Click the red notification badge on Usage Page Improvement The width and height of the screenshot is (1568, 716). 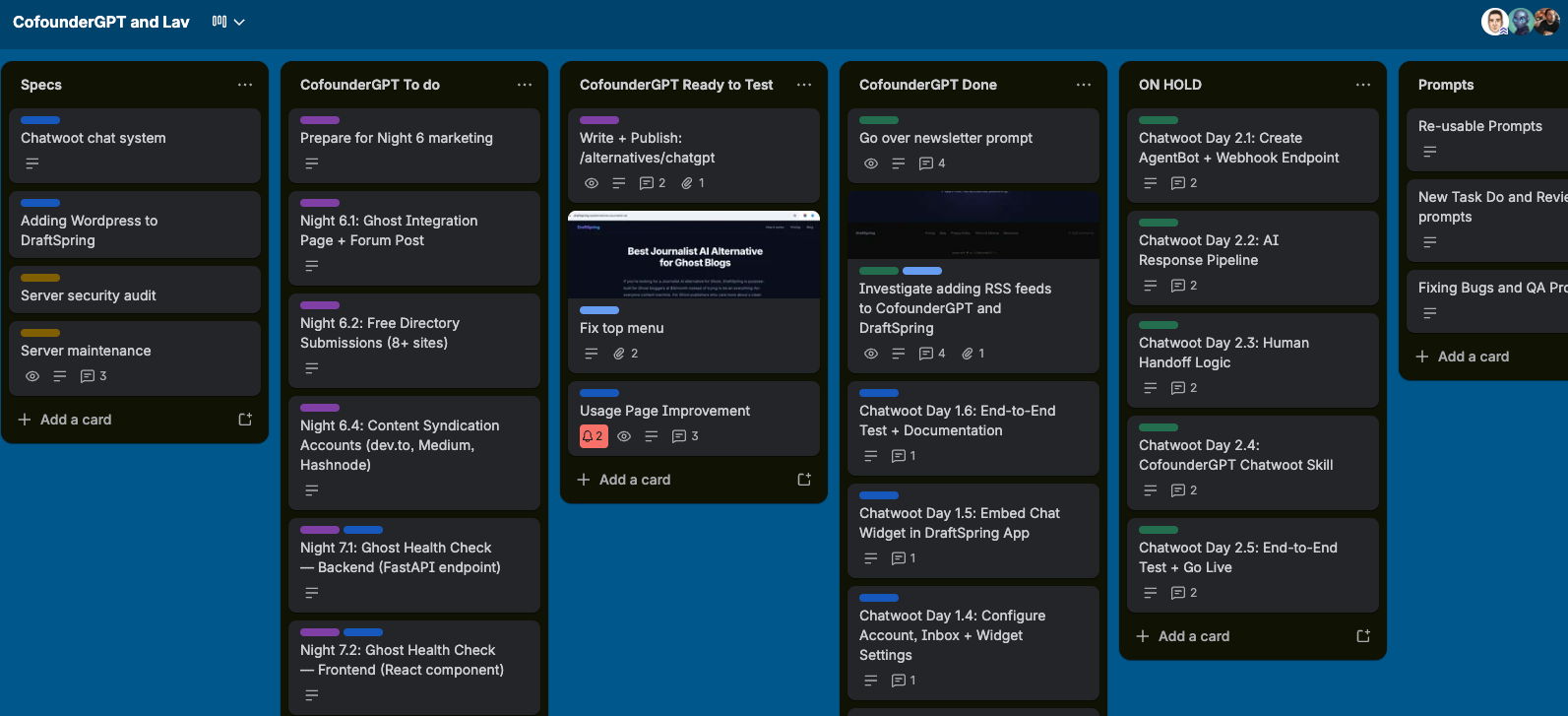[x=594, y=436]
